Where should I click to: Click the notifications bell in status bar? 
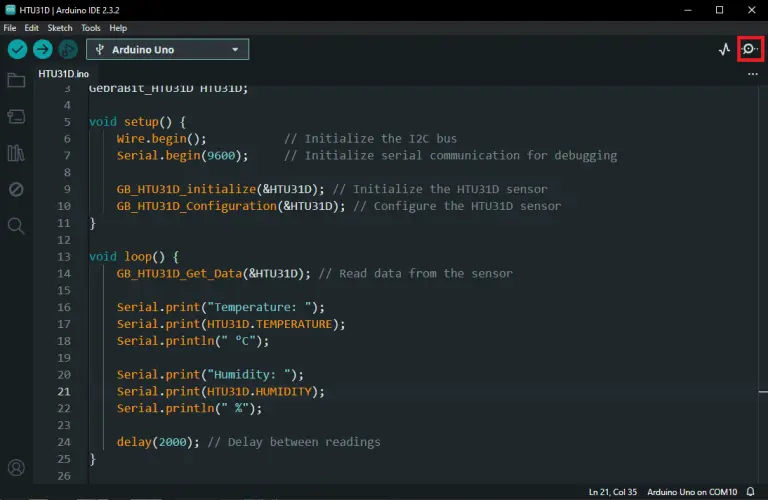click(750, 492)
